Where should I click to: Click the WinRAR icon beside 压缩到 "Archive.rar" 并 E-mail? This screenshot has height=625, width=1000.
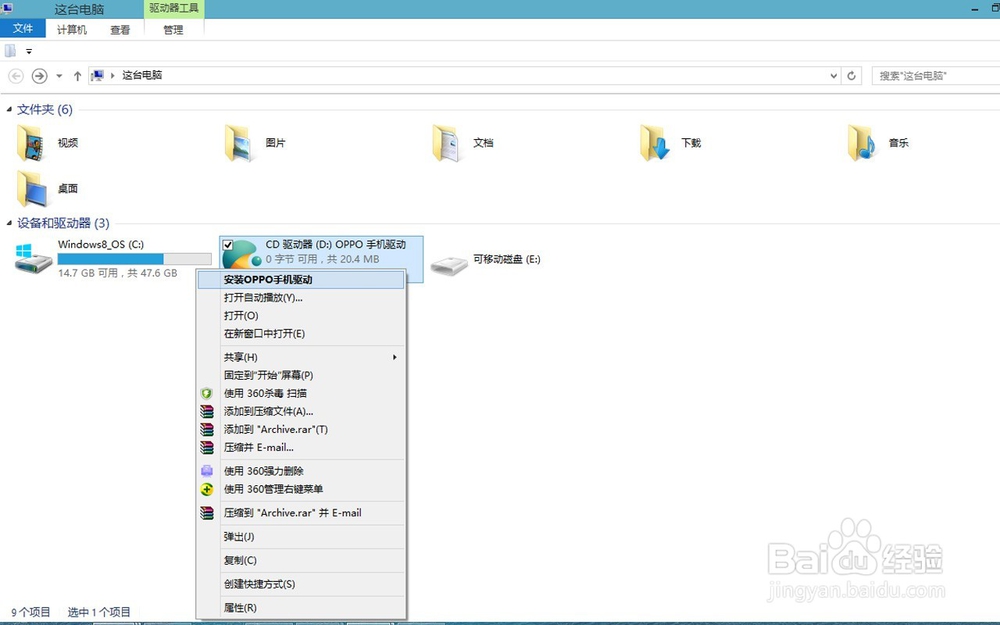tap(207, 513)
